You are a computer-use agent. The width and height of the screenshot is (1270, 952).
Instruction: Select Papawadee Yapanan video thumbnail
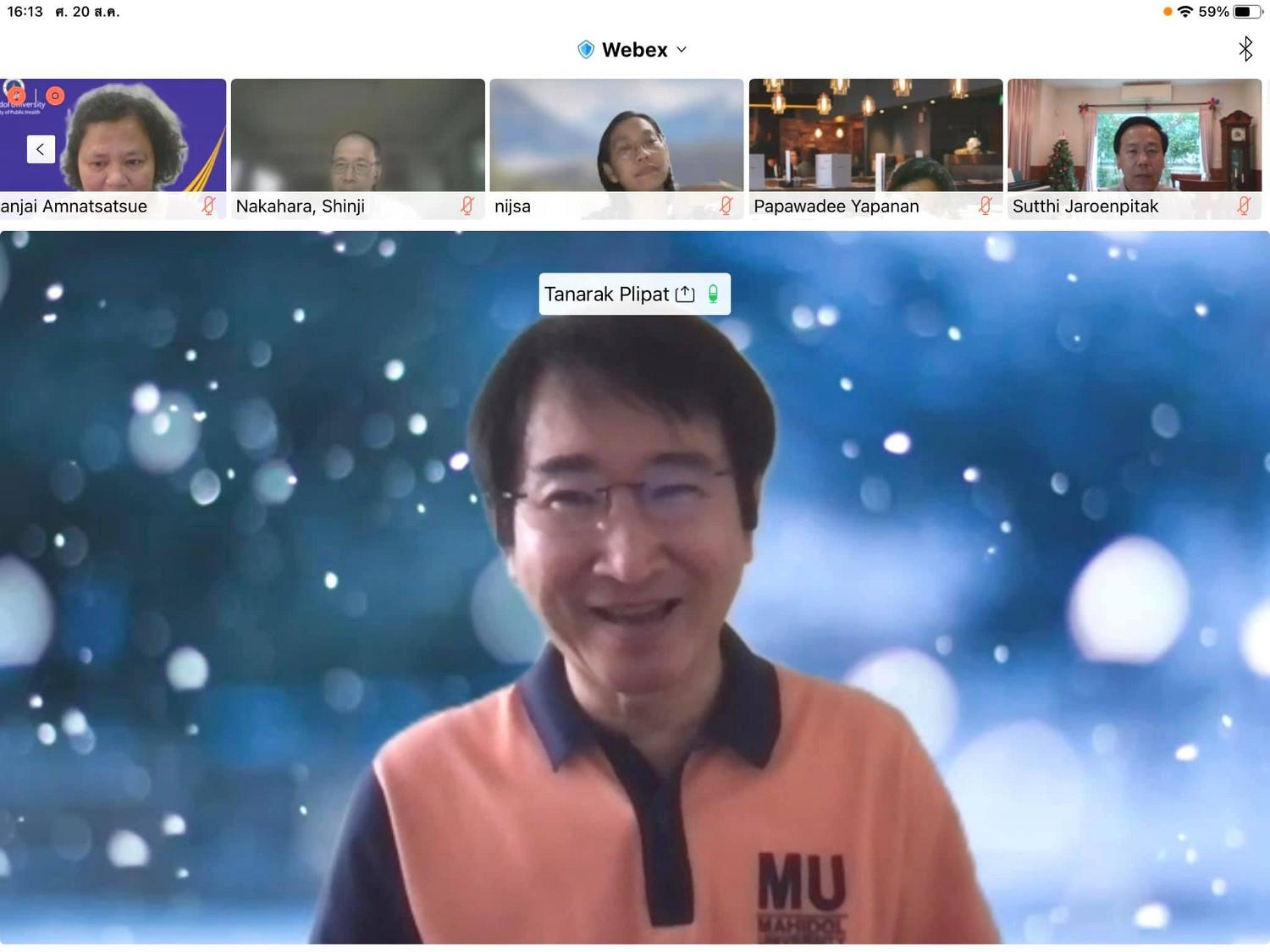pyautogui.click(x=875, y=149)
